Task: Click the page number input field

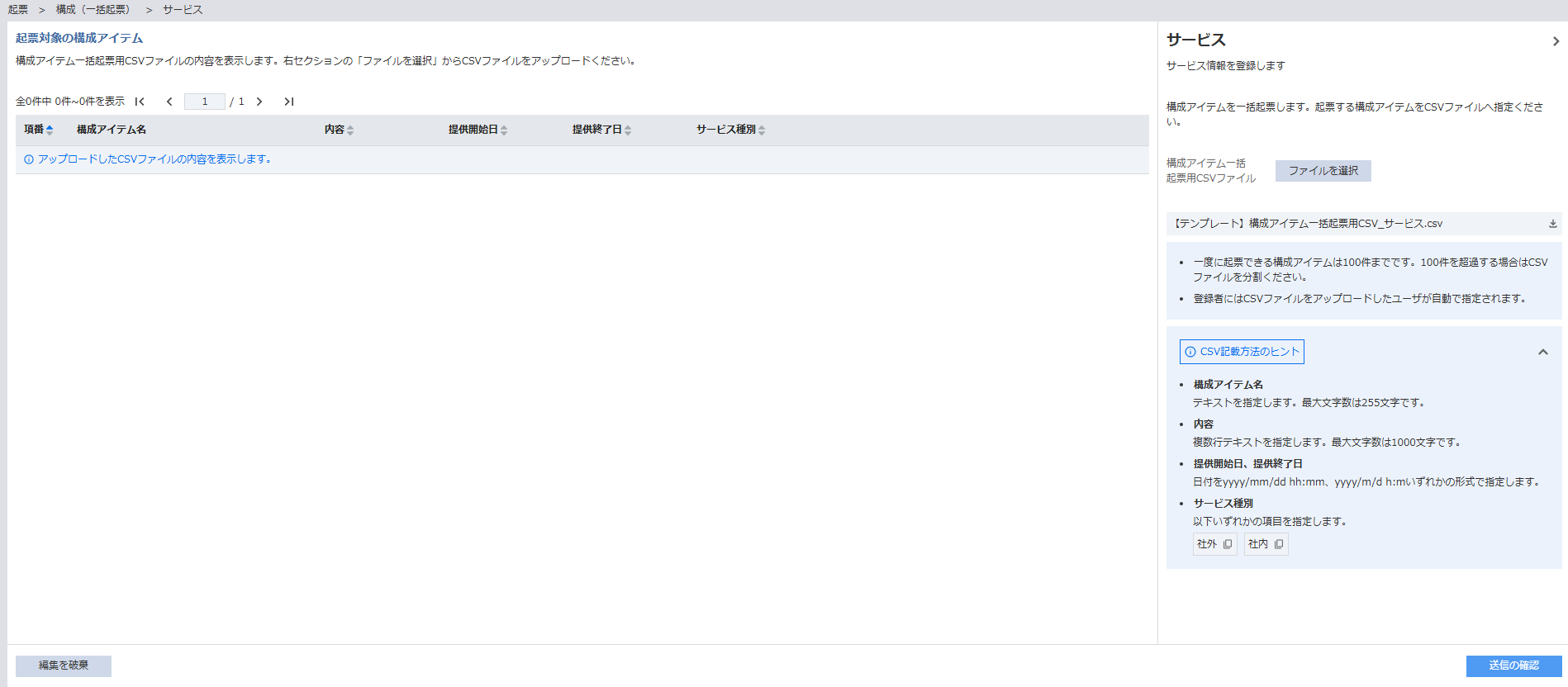Action: coord(204,102)
